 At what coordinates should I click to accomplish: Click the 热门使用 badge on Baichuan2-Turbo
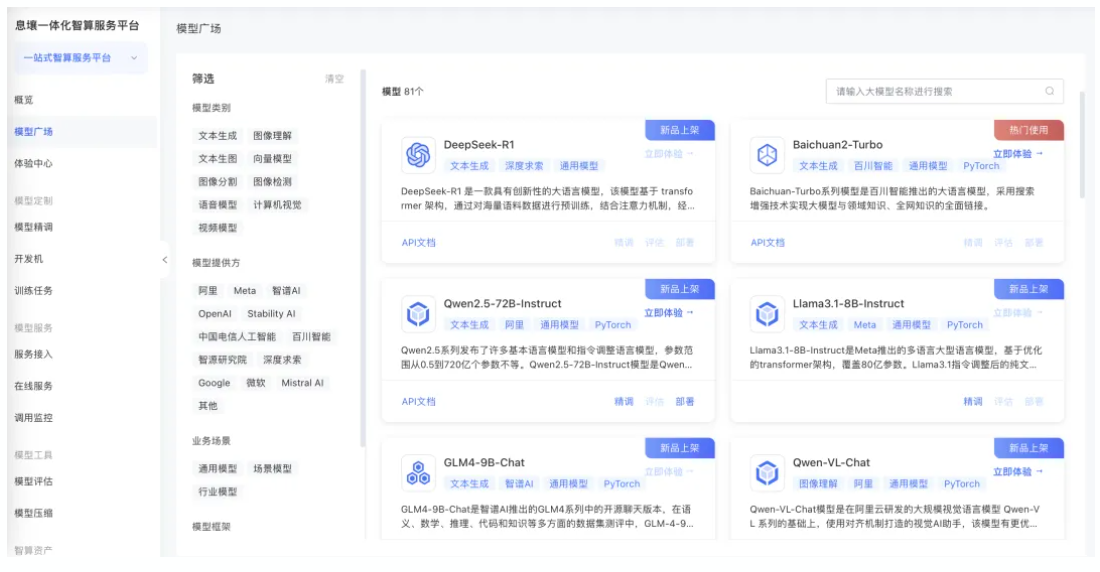(1028, 130)
